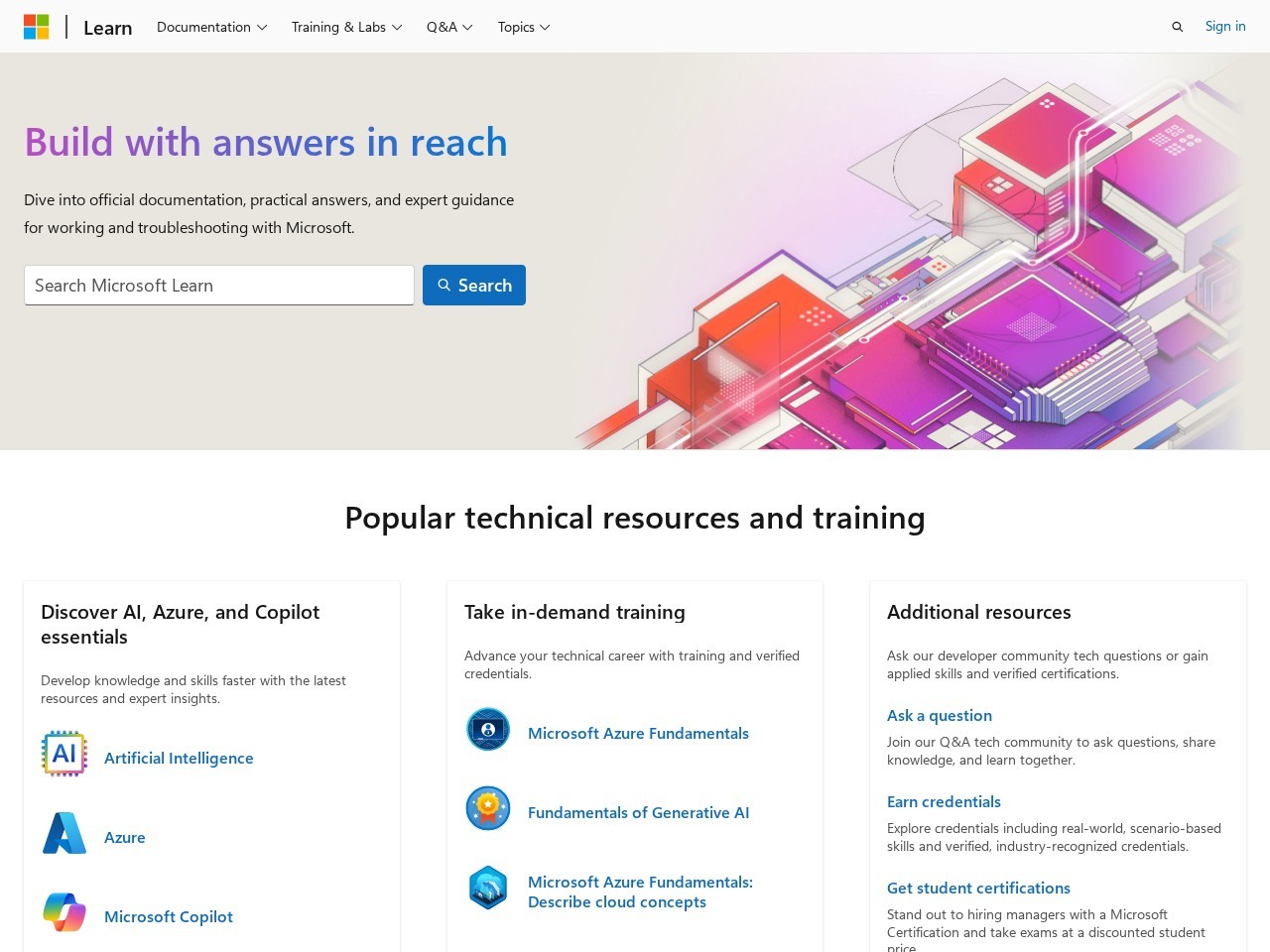Click the Fundamentals of Generative AI badge
The height and width of the screenshot is (952, 1270).
[x=488, y=808]
